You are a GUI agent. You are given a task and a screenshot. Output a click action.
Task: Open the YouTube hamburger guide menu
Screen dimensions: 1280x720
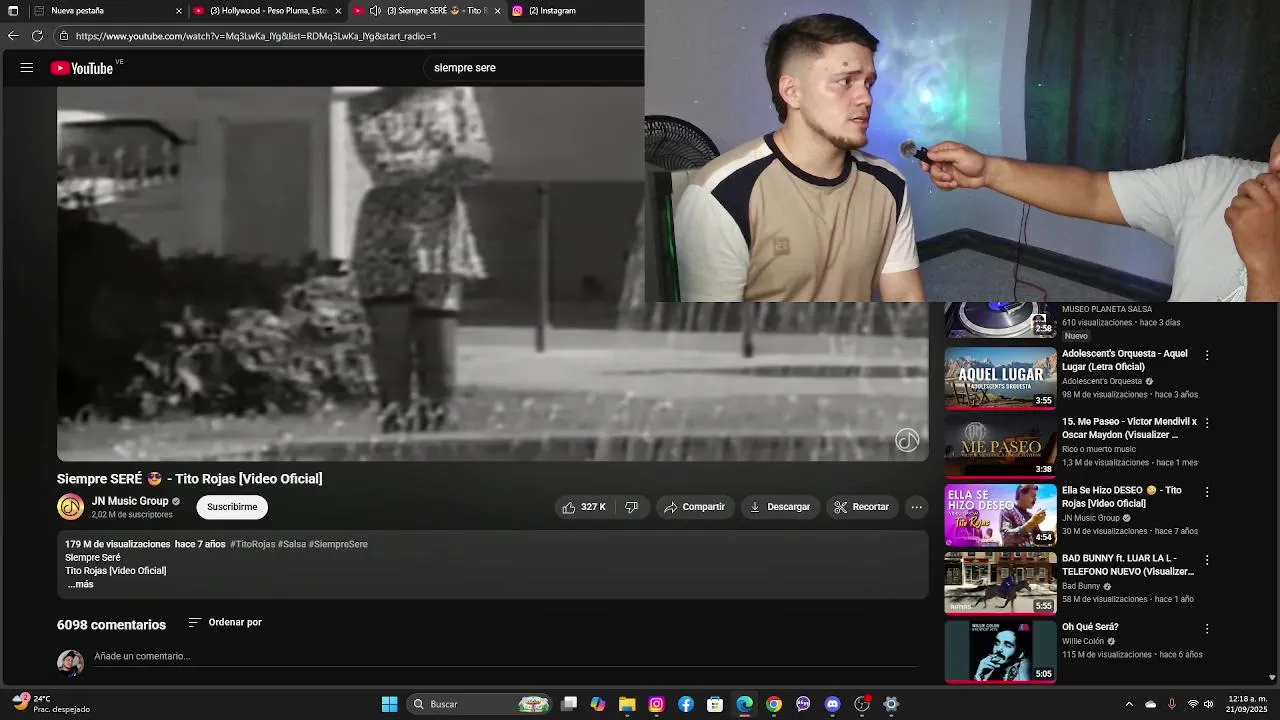click(27, 68)
